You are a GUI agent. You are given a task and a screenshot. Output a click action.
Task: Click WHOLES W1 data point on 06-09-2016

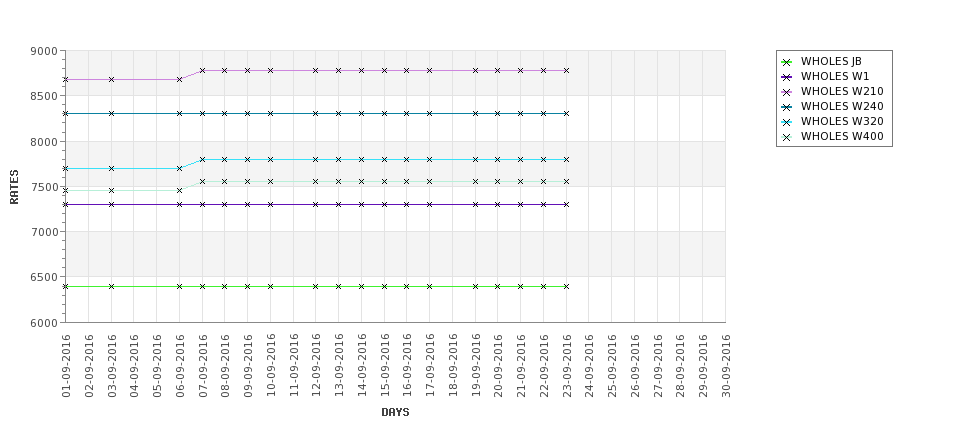[180, 205]
